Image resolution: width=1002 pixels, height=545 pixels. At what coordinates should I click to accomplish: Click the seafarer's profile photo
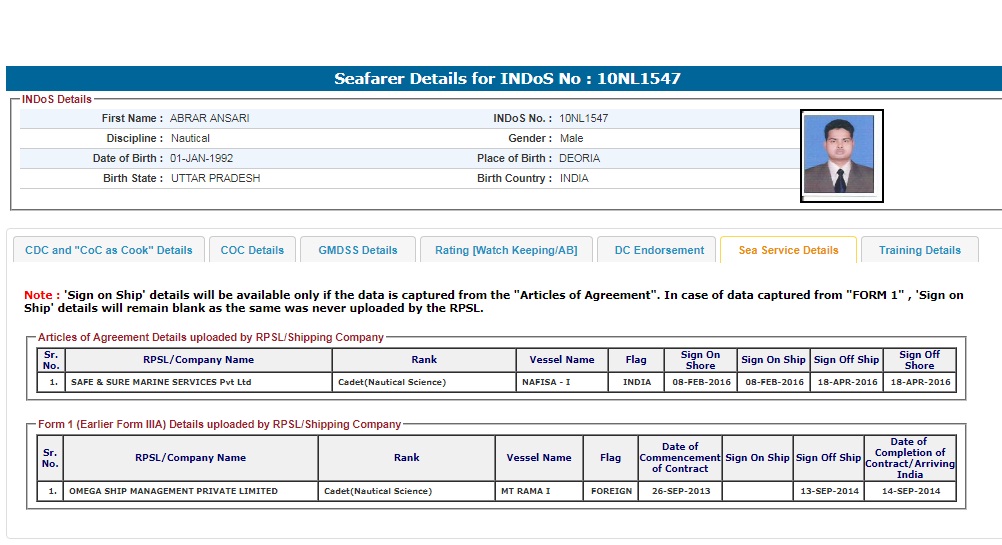pos(841,155)
